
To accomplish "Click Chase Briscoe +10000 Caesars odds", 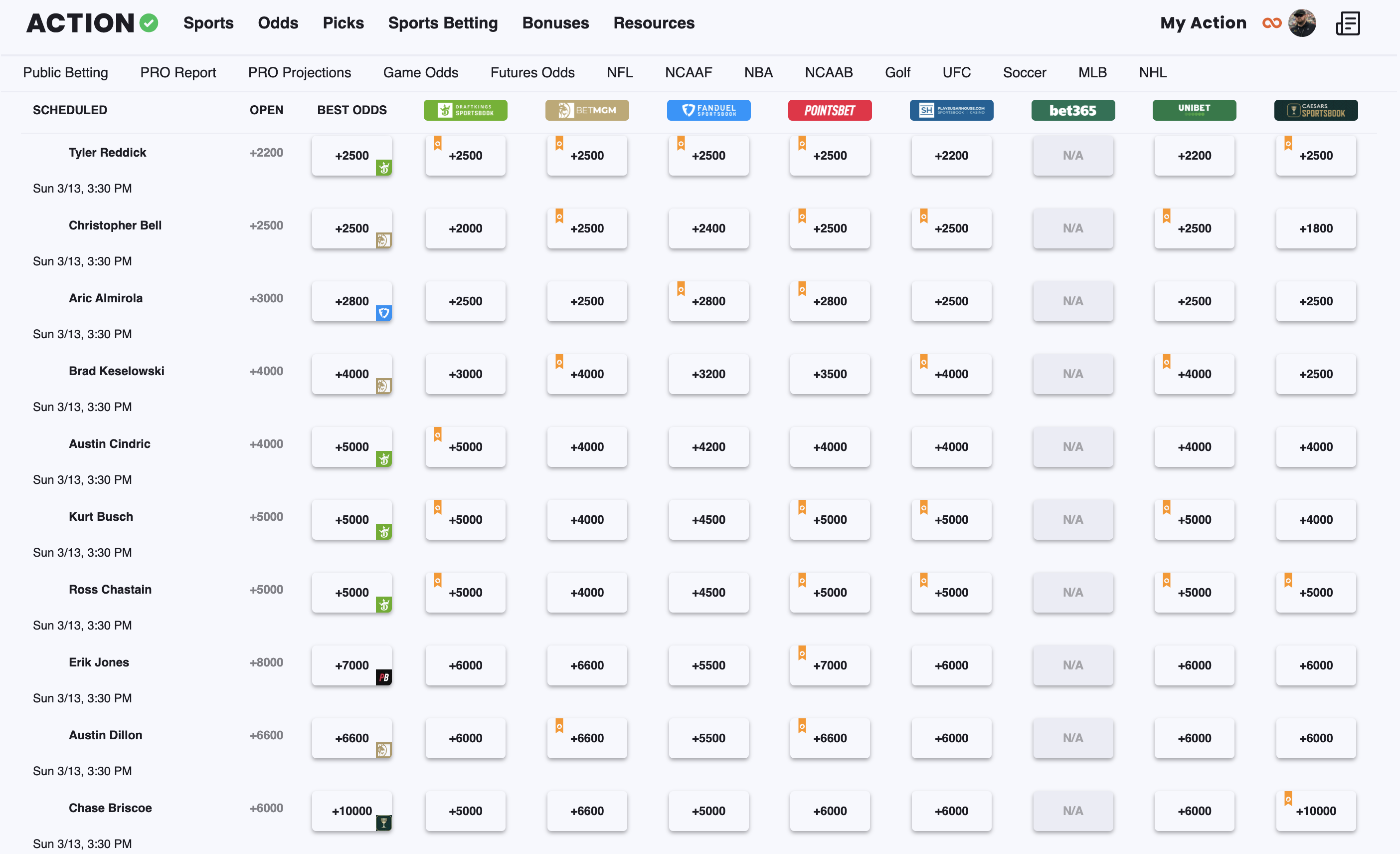I will point(1315,812).
